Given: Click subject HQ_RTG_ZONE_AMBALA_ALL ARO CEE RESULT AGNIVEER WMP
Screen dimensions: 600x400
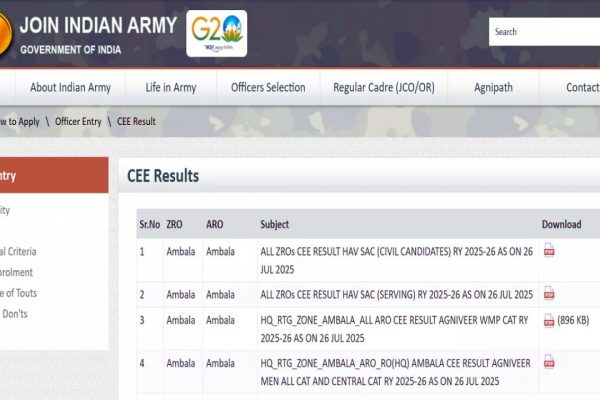Looking at the screenshot, I should point(394,329).
